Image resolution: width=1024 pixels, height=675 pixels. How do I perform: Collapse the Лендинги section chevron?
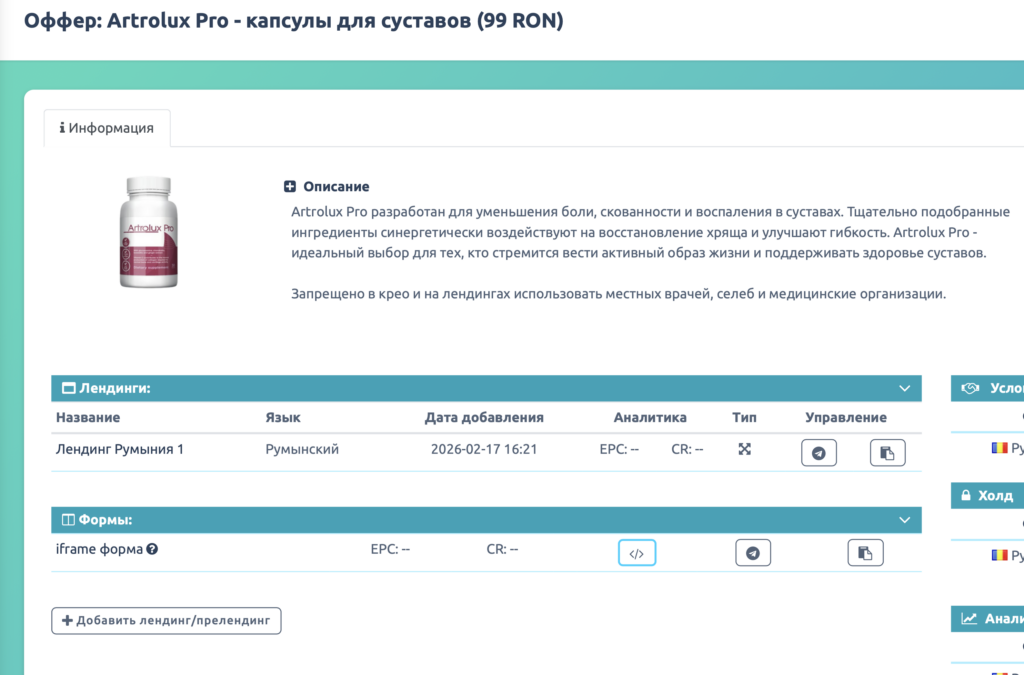tap(904, 388)
